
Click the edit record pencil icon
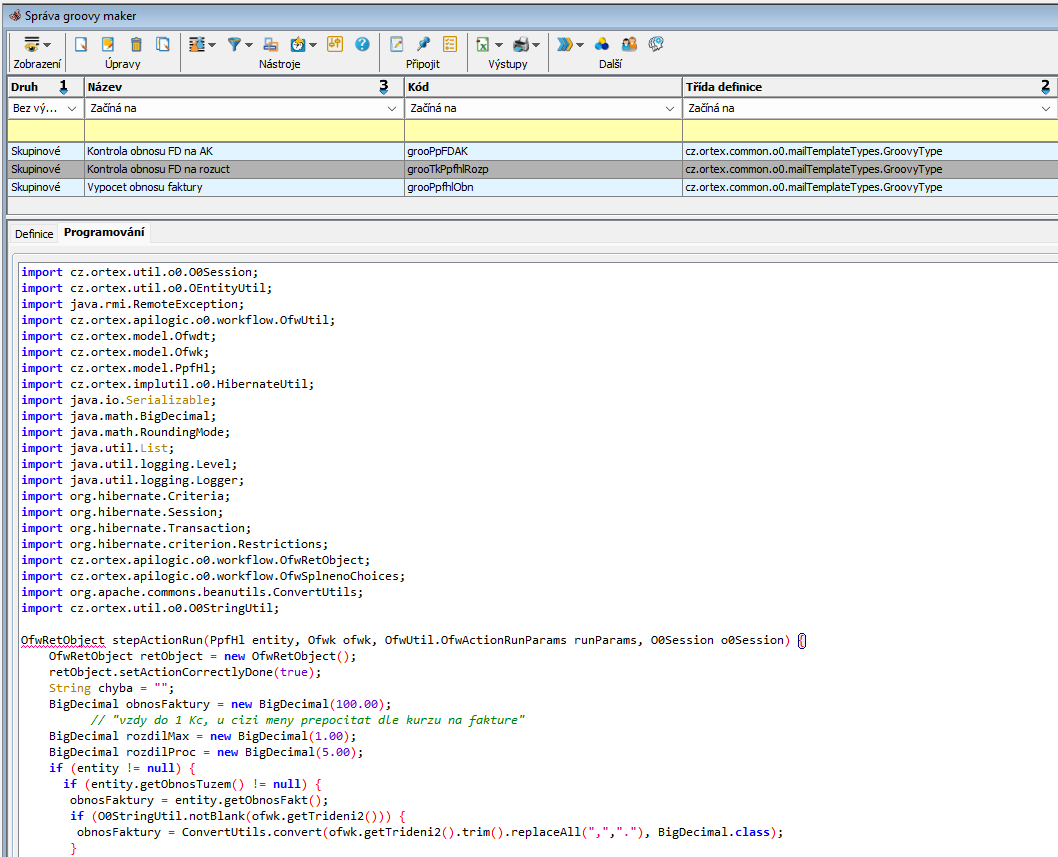pyautogui.click(x=109, y=45)
